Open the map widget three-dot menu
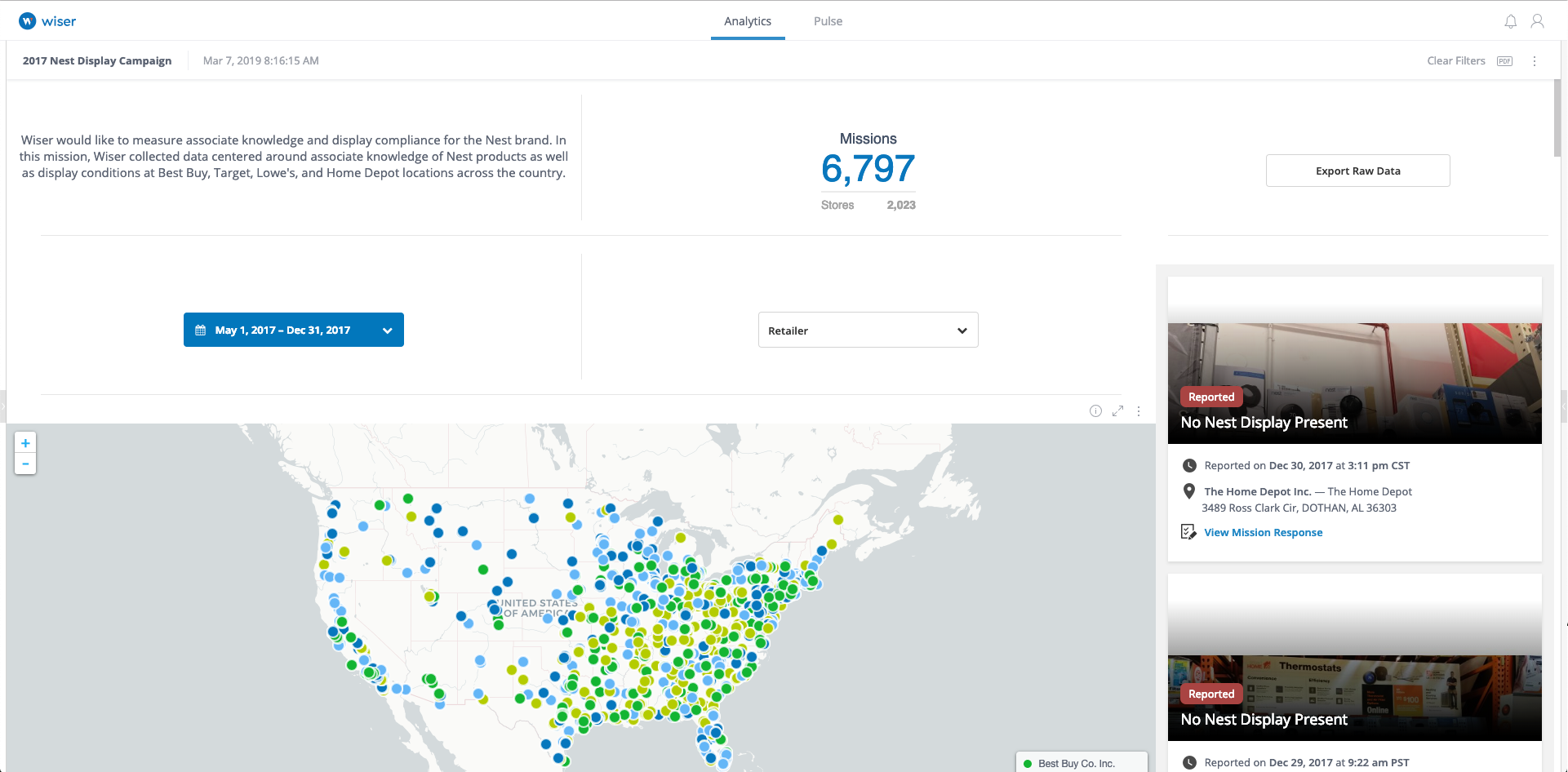The width and height of the screenshot is (1568, 772). 1139,411
